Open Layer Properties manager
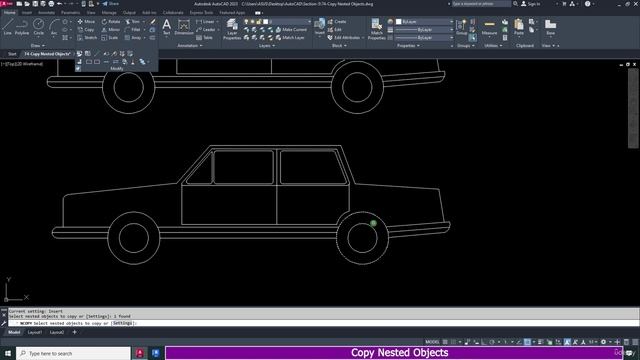This screenshot has height=360, width=640. 232,29
